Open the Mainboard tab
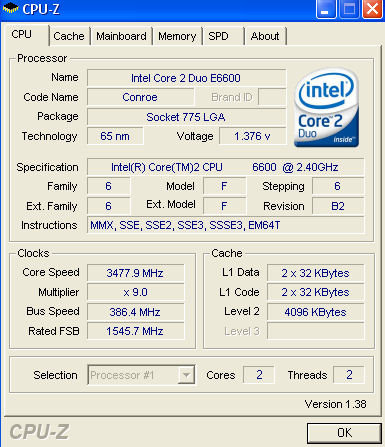385x447 pixels. [x=121, y=36]
